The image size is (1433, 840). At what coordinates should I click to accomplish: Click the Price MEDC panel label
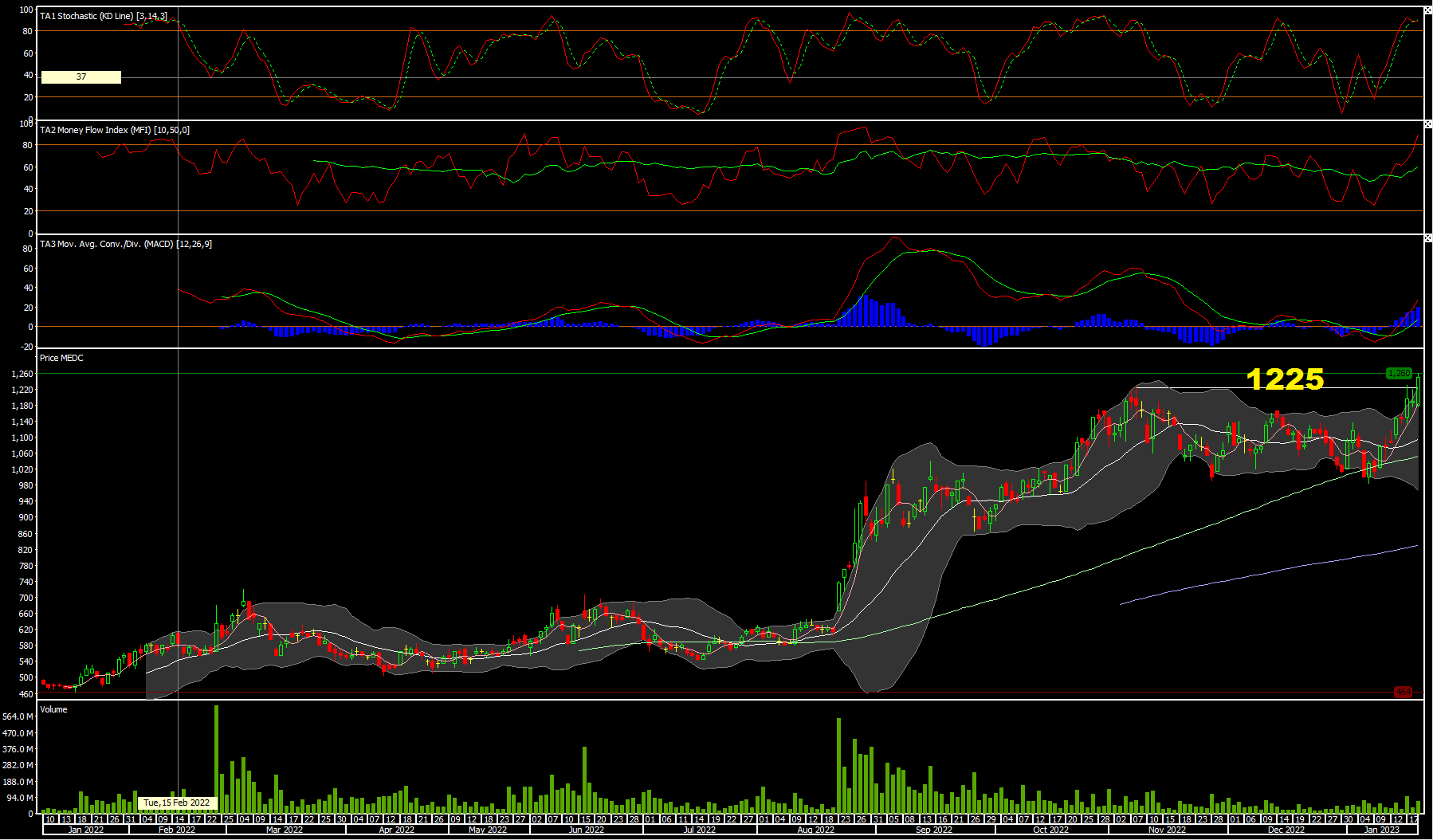coord(61,358)
